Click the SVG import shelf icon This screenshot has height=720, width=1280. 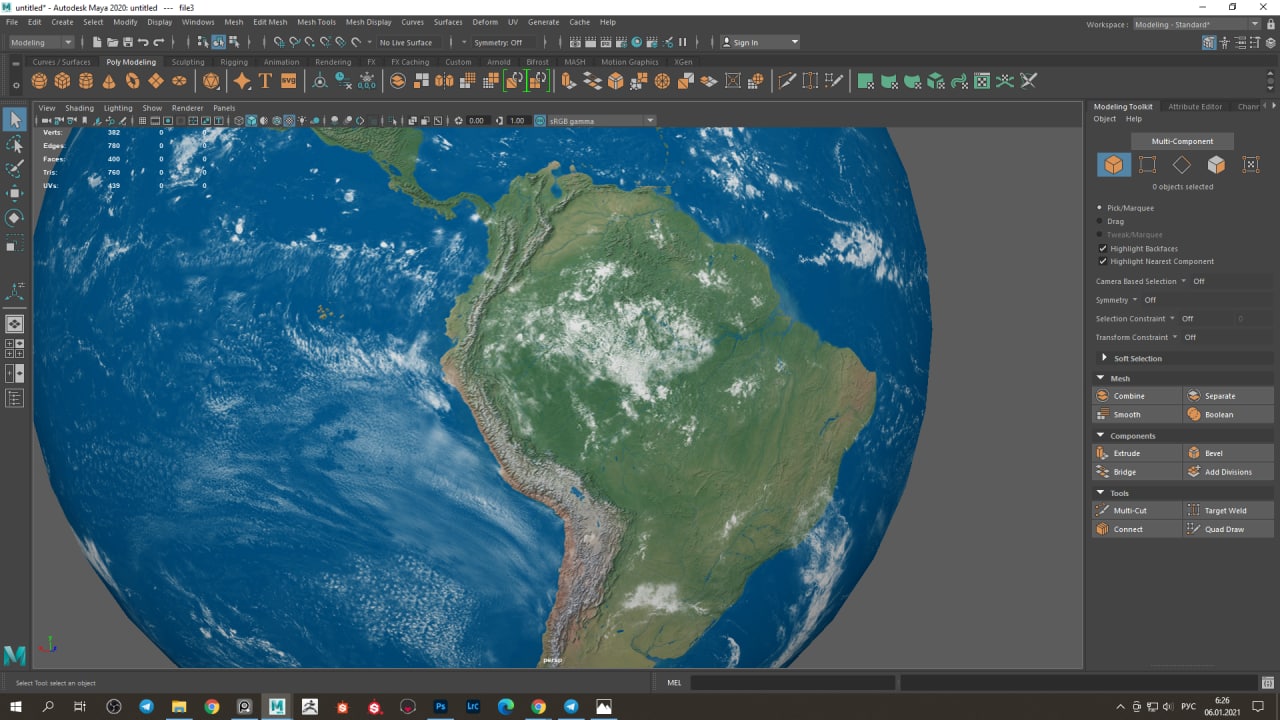click(288, 81)
